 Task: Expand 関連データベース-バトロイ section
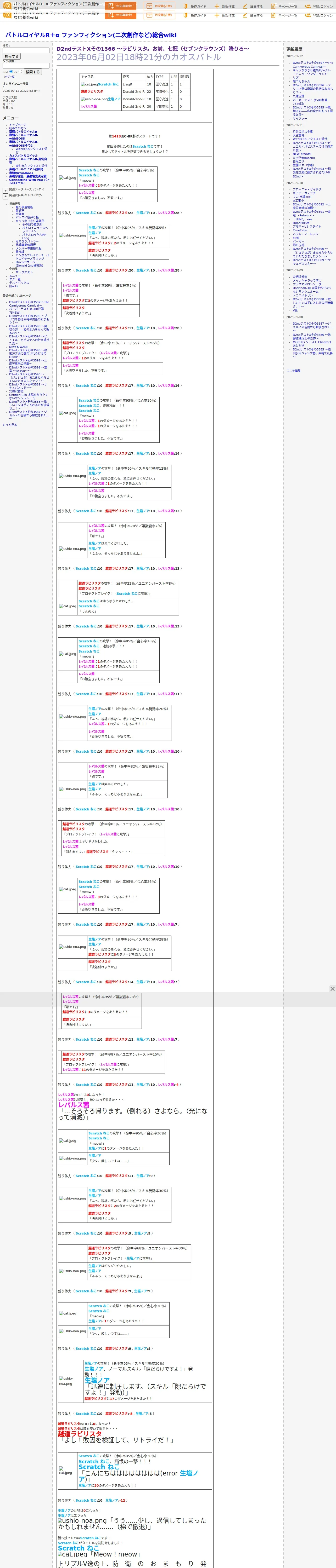5,190
